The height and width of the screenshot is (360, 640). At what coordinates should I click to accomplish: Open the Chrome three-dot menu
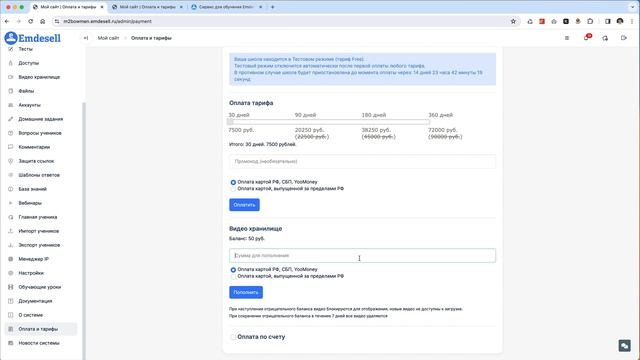(632, 21)
